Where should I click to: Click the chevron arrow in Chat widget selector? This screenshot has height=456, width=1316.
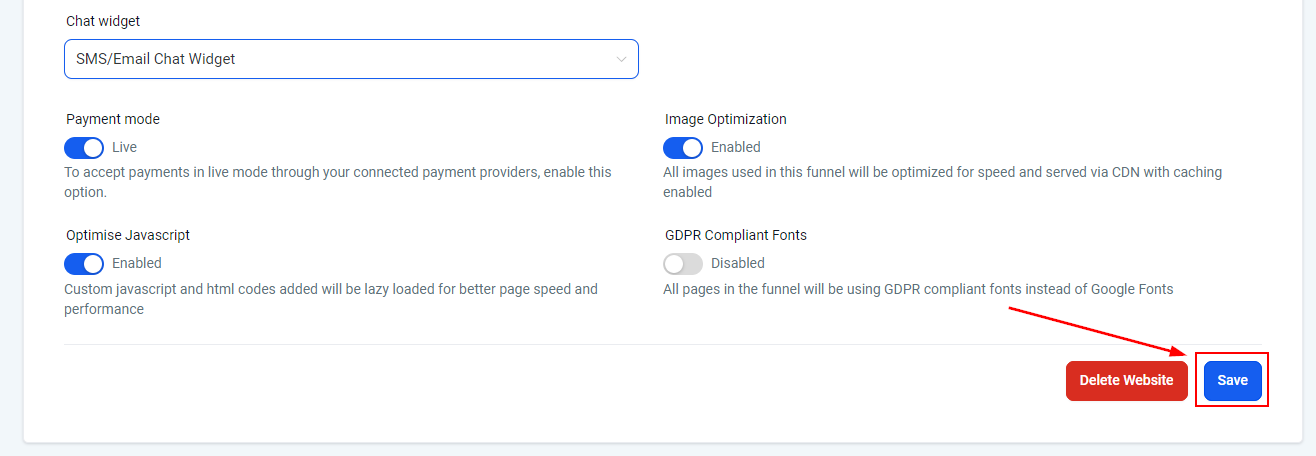click(x=621, y=59)
